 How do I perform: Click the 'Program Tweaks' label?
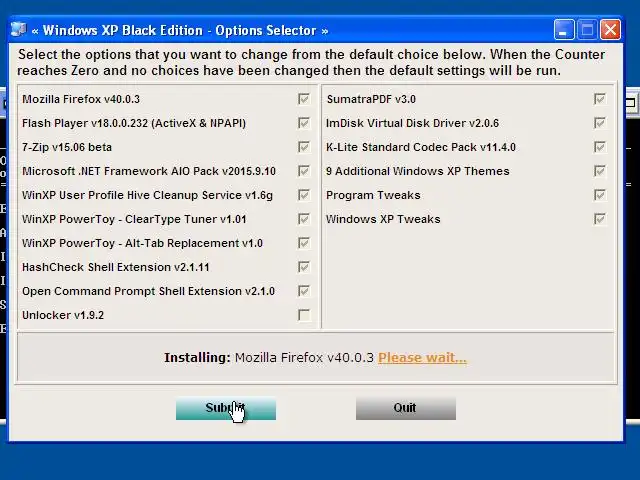click(373, 196)
